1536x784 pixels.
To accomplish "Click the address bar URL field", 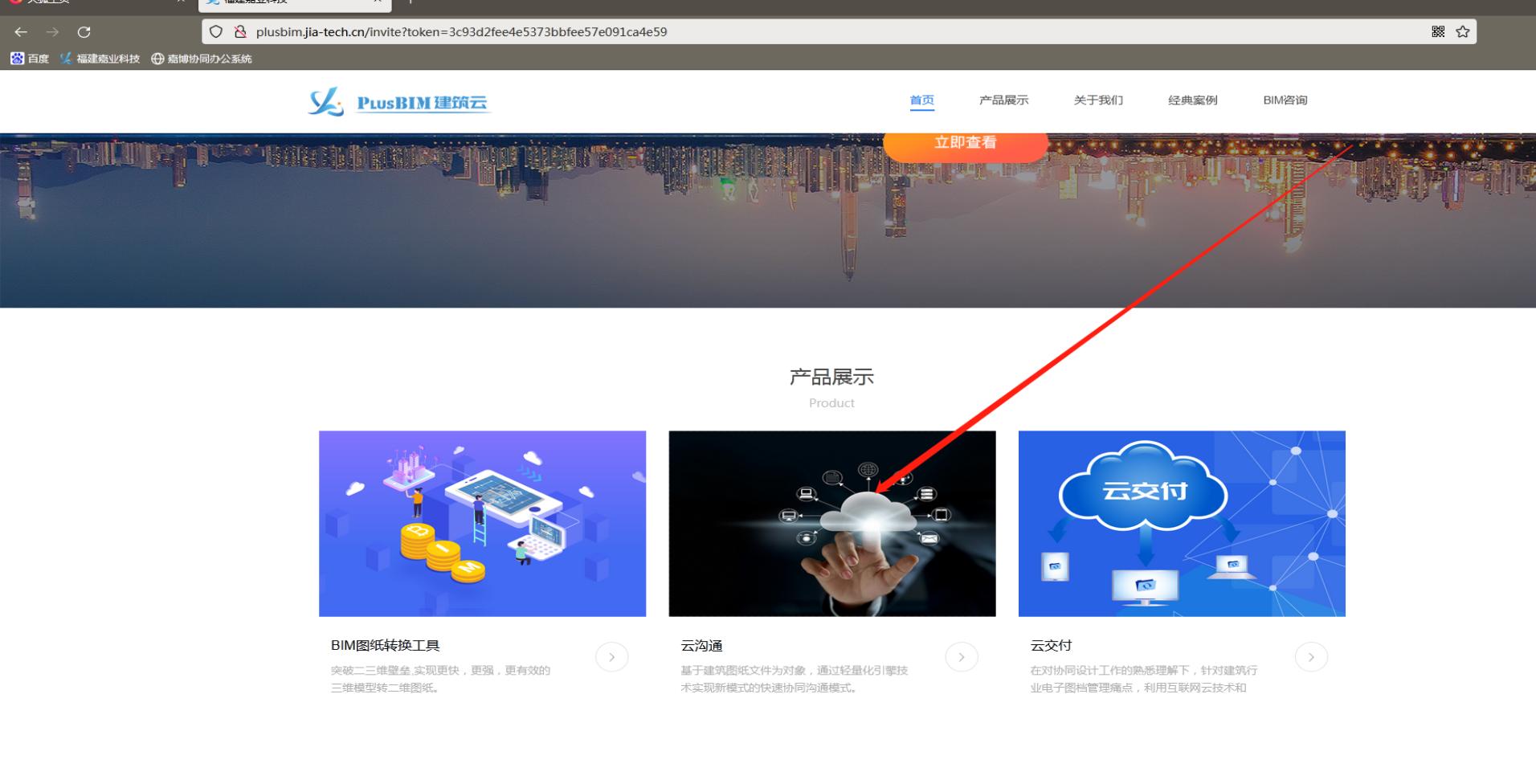I will click(x=723, y=32).
